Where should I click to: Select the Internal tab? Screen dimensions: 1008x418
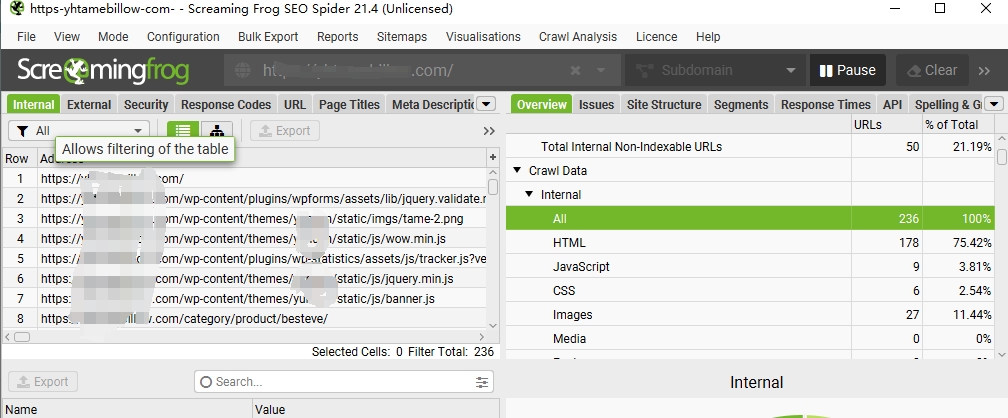coord(33,104)
